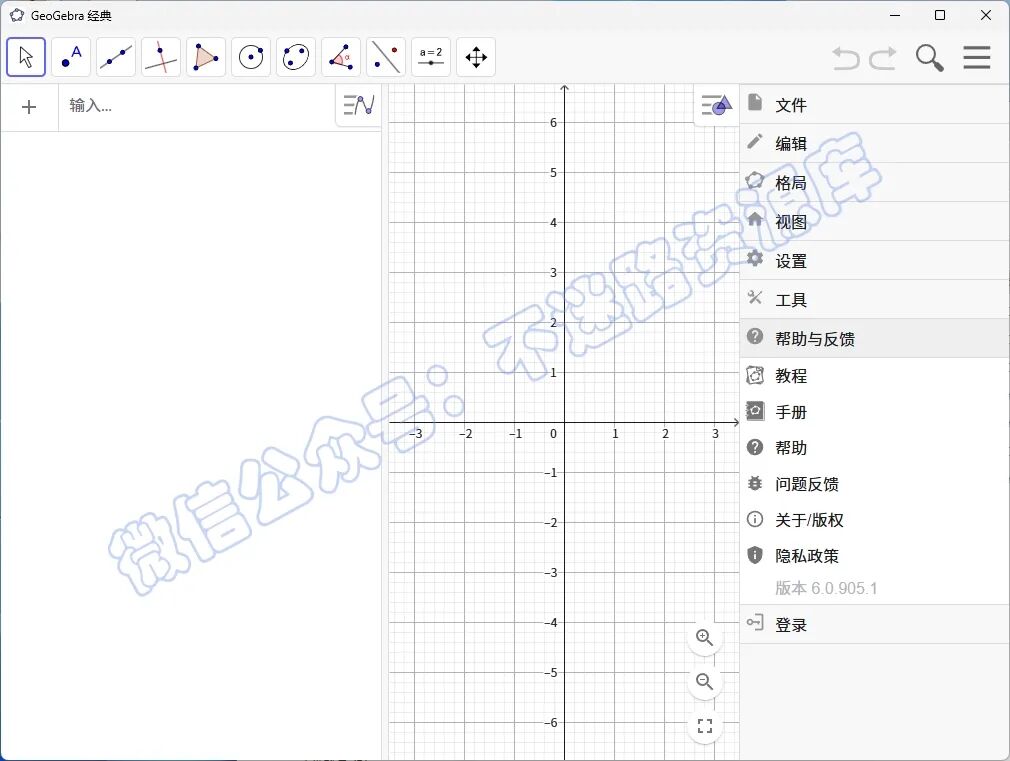Select the Slider a=2 tool

[x=431, y=57]
